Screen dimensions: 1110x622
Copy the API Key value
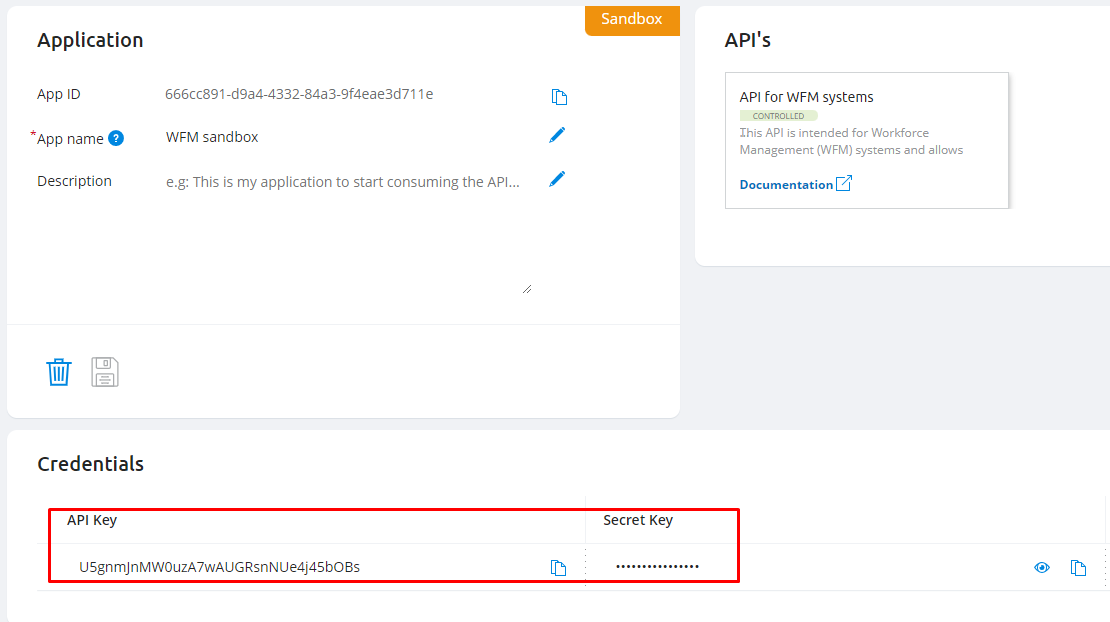point(557,567)
